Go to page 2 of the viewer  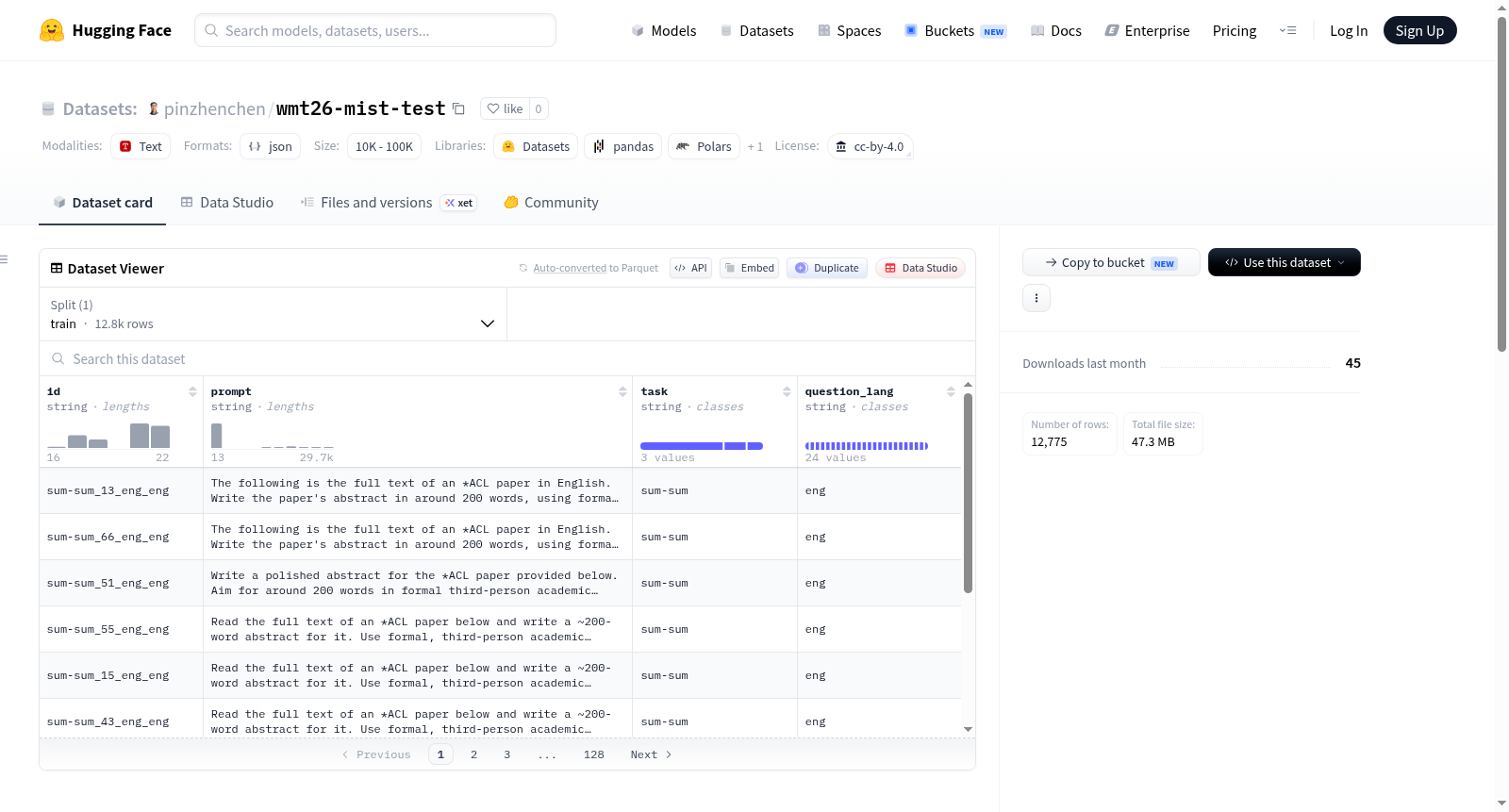(x=473, y=754)
